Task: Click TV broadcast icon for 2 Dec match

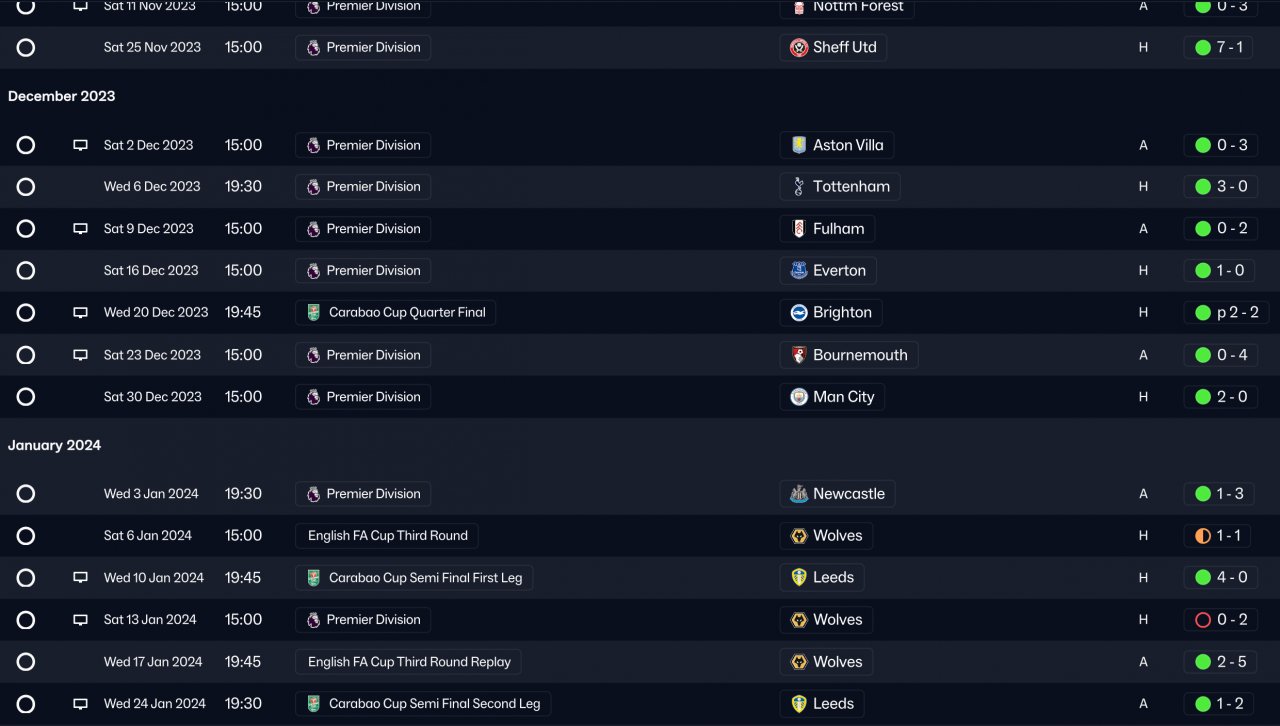Action: (x=80, y=145)
